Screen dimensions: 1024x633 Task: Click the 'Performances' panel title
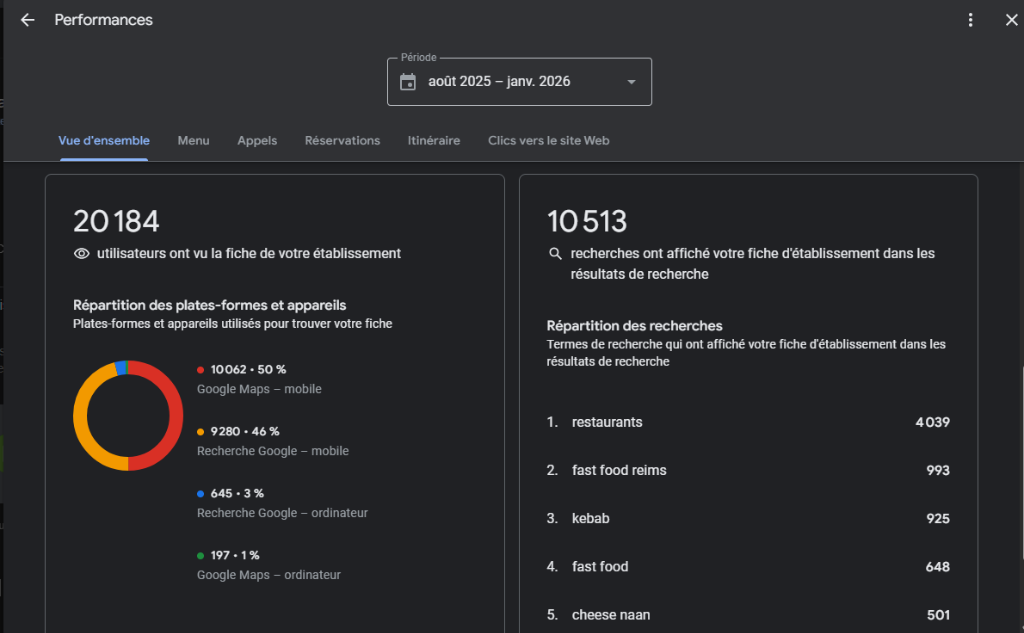(x=103, y=20)
